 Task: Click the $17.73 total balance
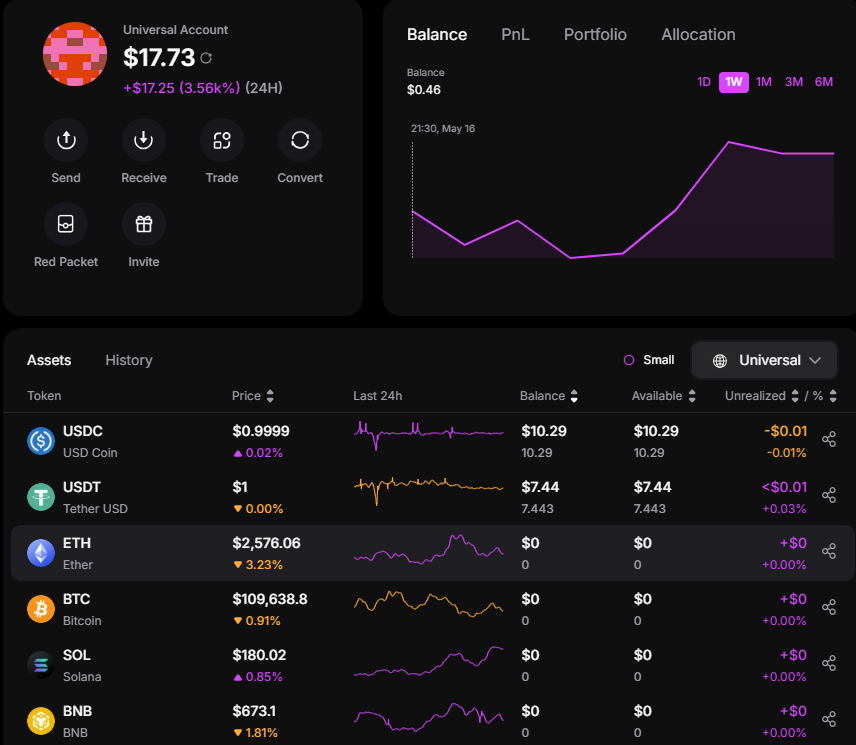click(159, 58)
